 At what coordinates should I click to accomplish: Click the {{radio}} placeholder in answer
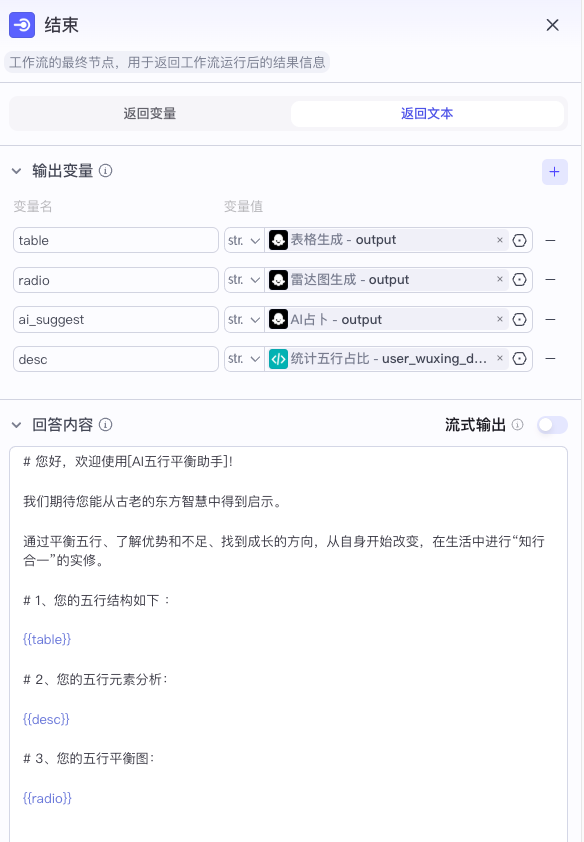(47, 798)
